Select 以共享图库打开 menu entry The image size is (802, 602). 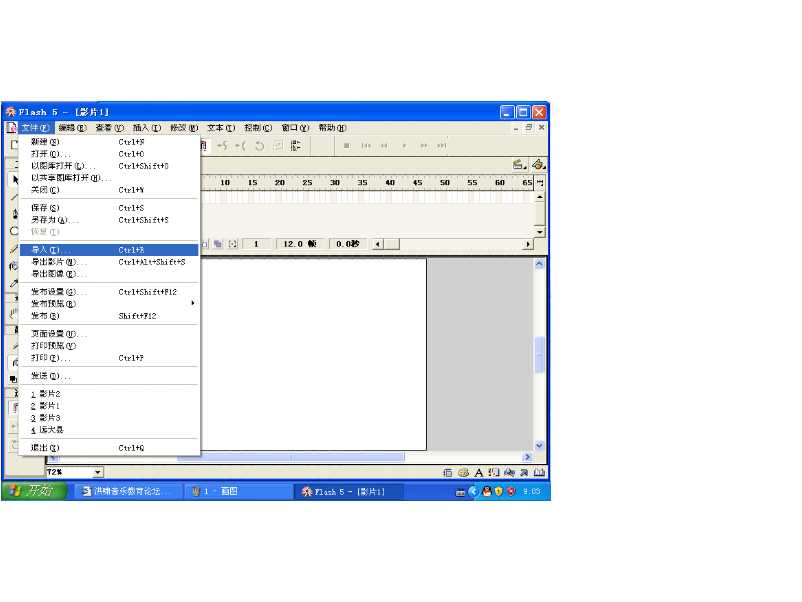[x=109, y=178]
